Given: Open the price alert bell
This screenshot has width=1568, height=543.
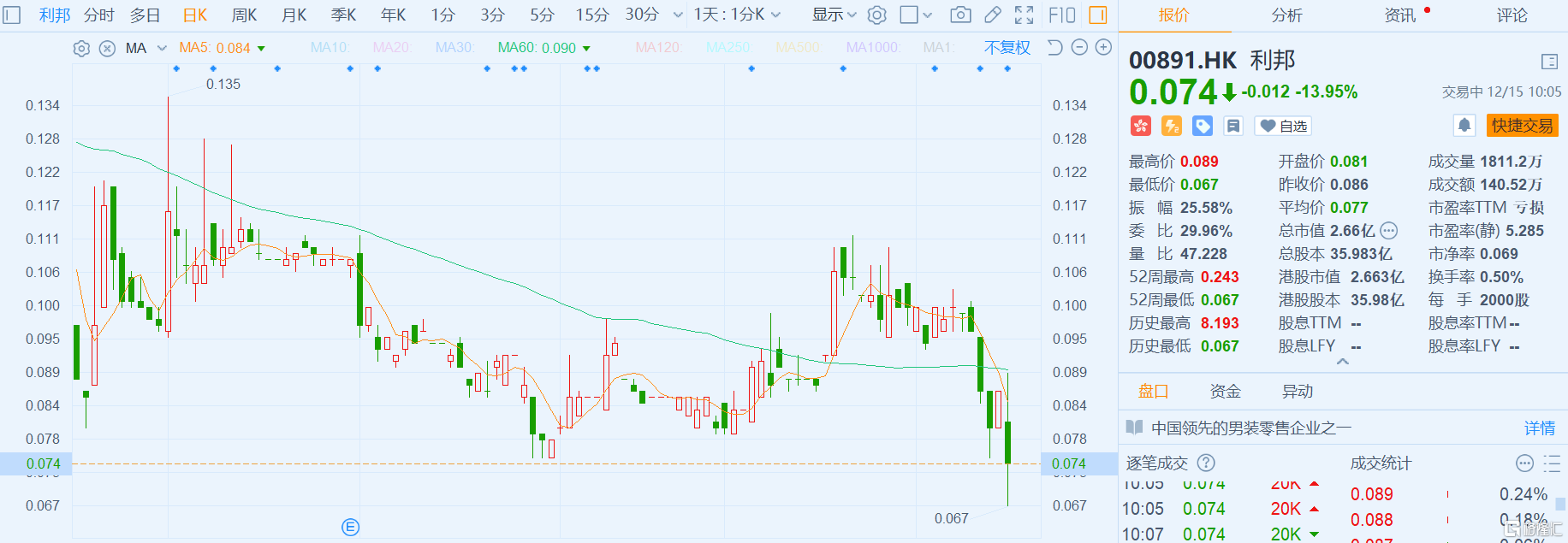Looking at the screenshot, I should 1464,126.
